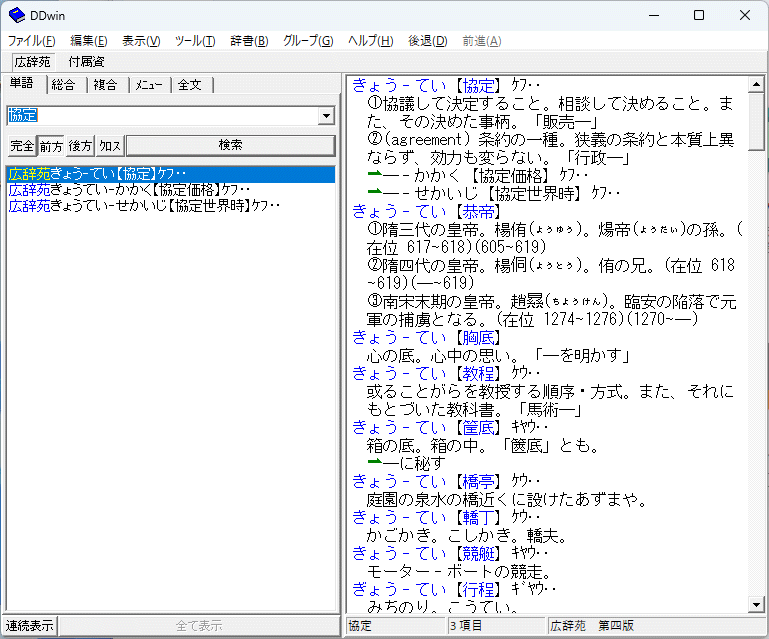The image size is (769, 639).
Task: Click the DDwin book icon in title bar
Action: pos(17,15)
